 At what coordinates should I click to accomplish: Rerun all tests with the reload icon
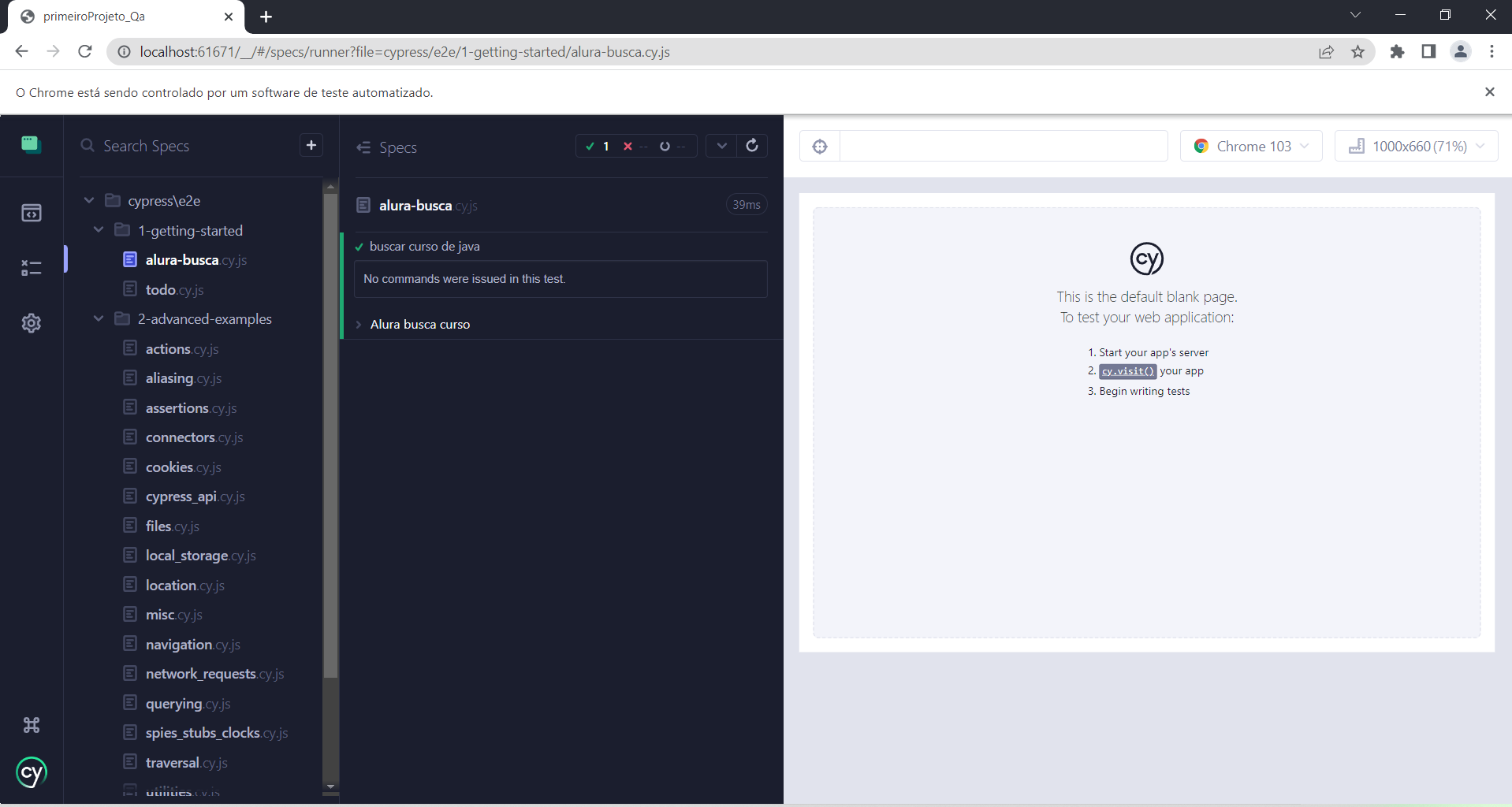click(x=752, y=146)
